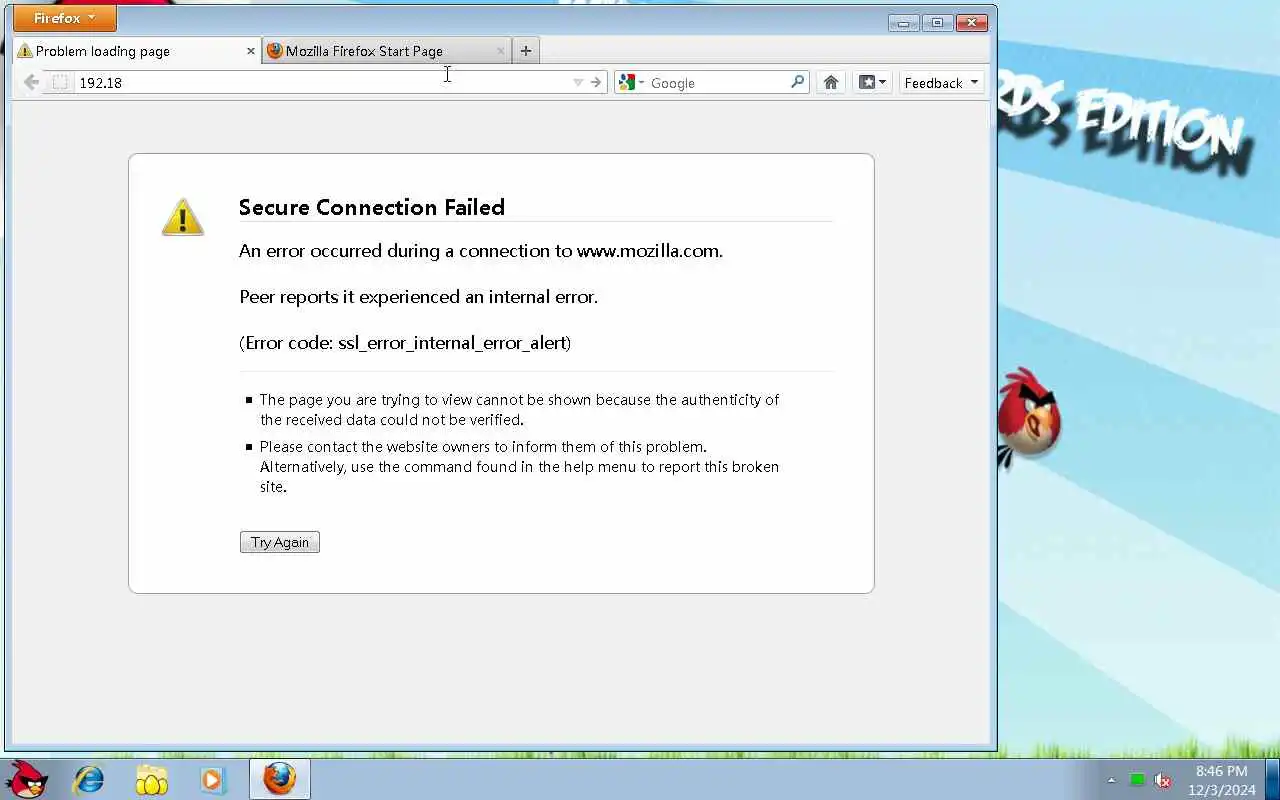The width and height of the screenshot is (1280, 800).
Task: Click the Try Again button
Action: pyautogui.click(x=280, y=542)
